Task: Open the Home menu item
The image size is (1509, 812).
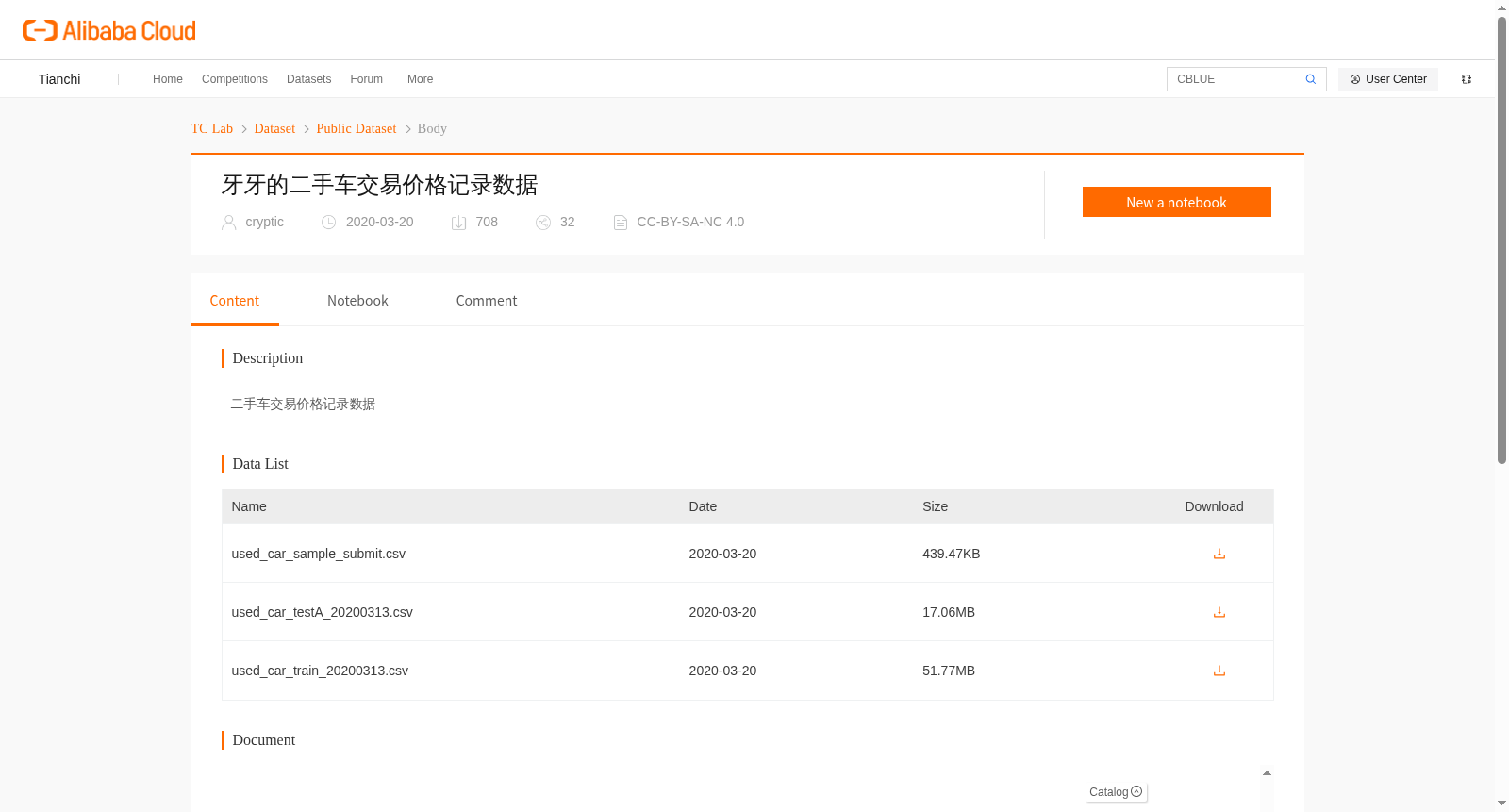Action: pos(168,79)
